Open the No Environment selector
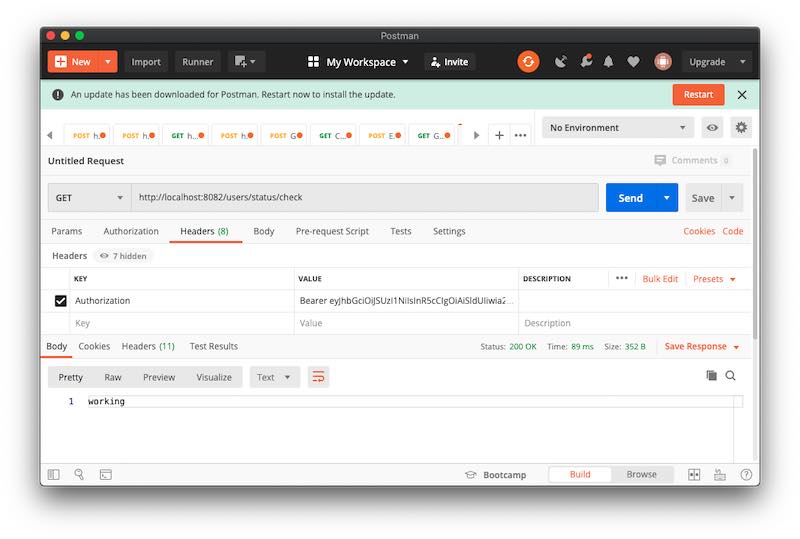This screenshot has width=800, height=539. point(618,128)
